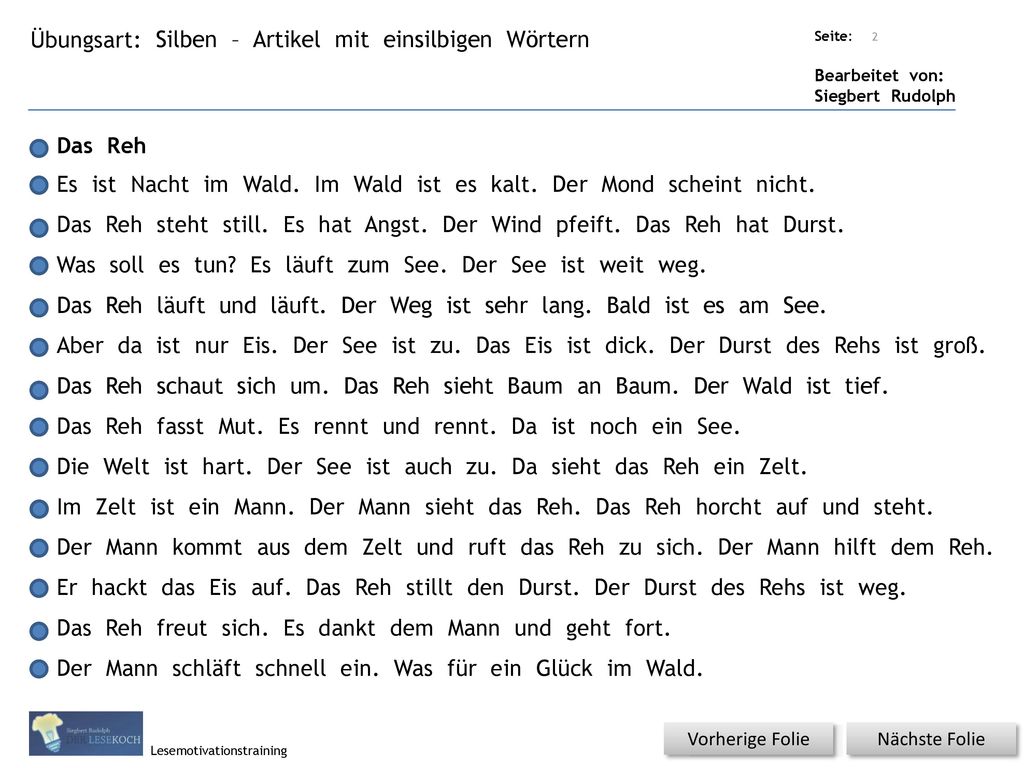Click the sentence 'Das Eis ist dick.'
Screen dimensions: 1024x768
point(565,346)
